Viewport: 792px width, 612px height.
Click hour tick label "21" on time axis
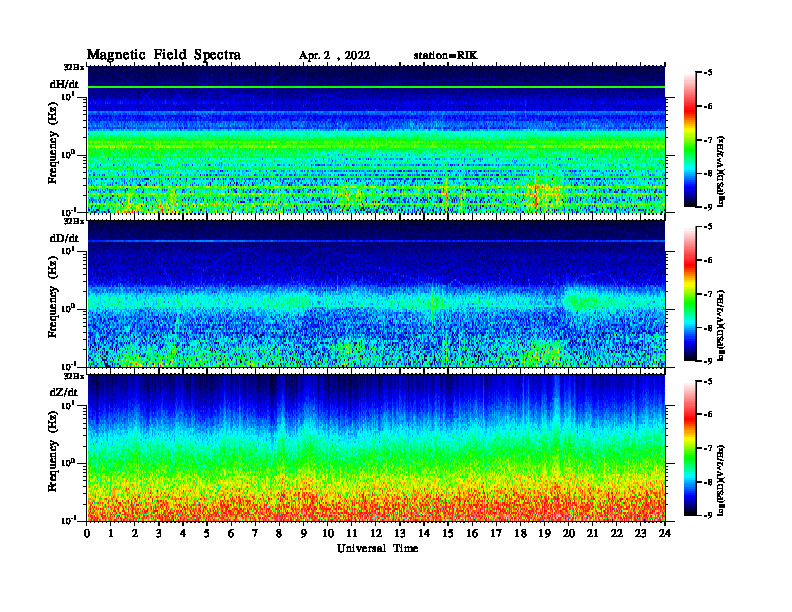[592, 533]
